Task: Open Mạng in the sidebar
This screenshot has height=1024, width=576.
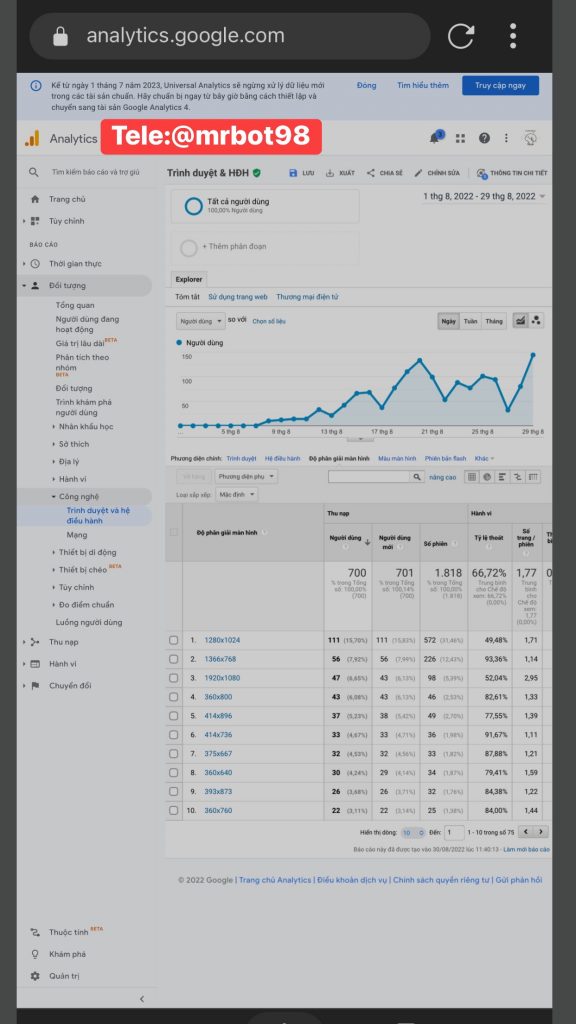Action: pyautogui.click(x=76, y=535)
